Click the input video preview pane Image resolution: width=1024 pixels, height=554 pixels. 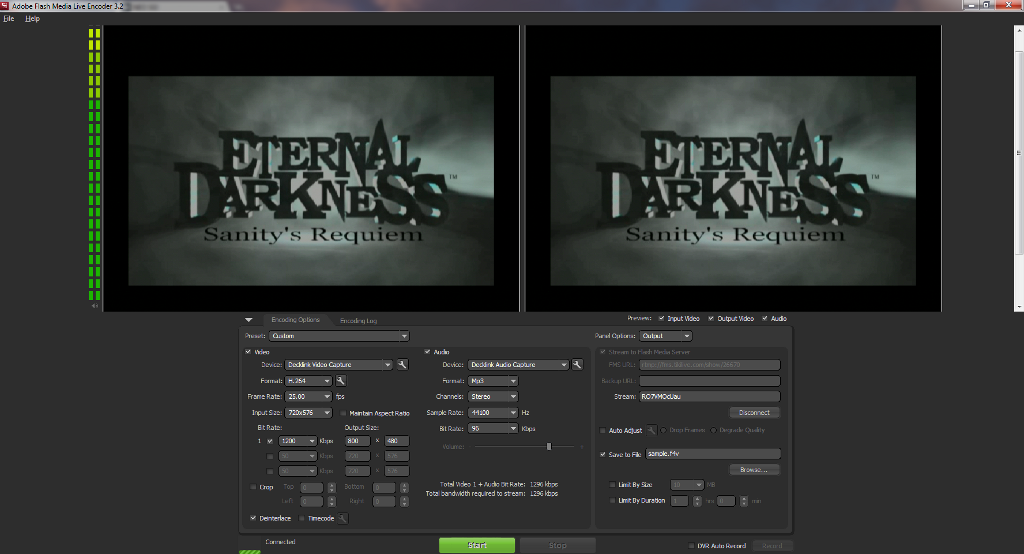[311, 169]
